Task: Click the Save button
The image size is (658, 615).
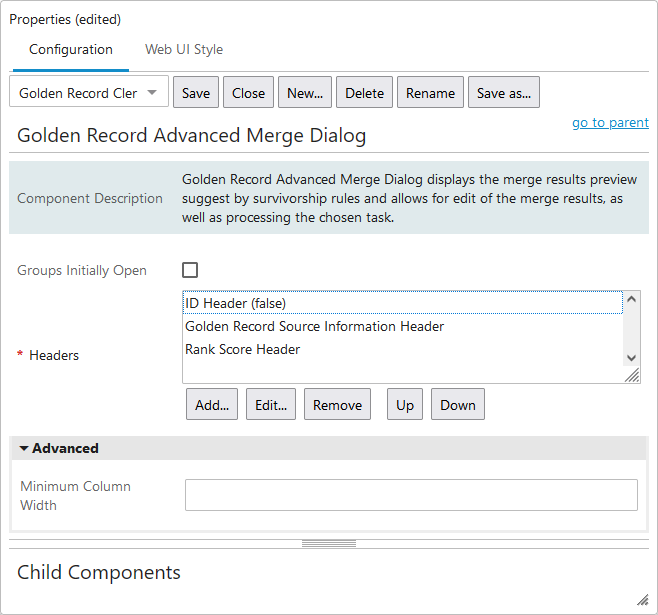Action: pyautogui.click(x=196, y=93)
